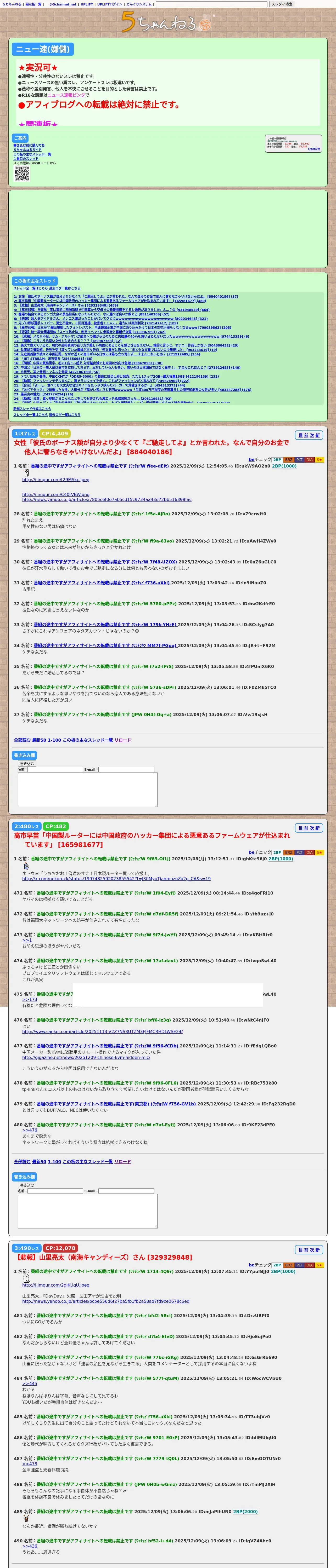Image resolution: width=336 pixels, height=1568 pixels.
Task: Click S★ badge in thread 884040186 header
Action: pyautogui.click(x=320, y=460)
